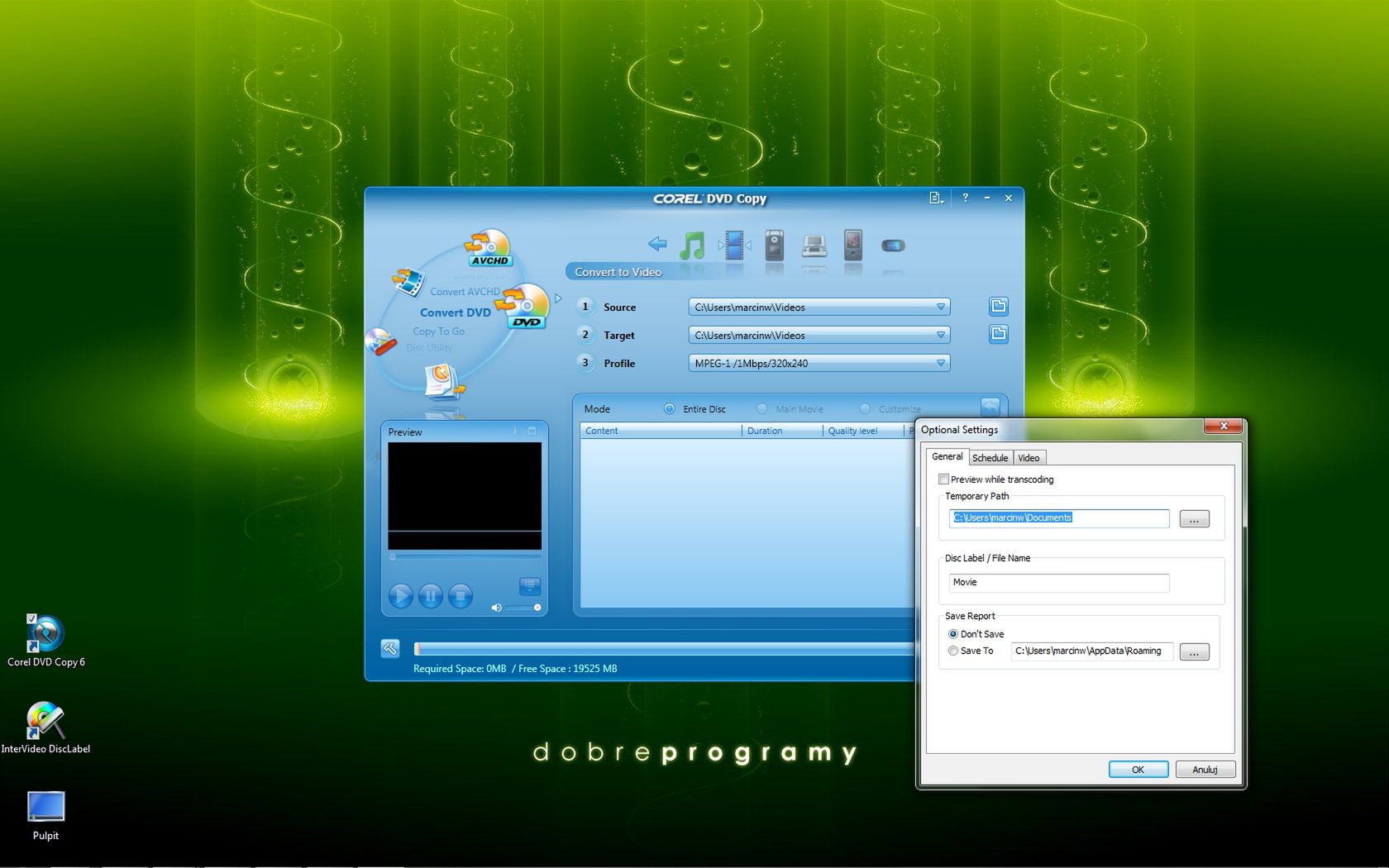The width and height of the screenshot is (1389, 868).
Task: Choose the Zune media player device icon
Action: pyautogui.click(x=853, y=246)
